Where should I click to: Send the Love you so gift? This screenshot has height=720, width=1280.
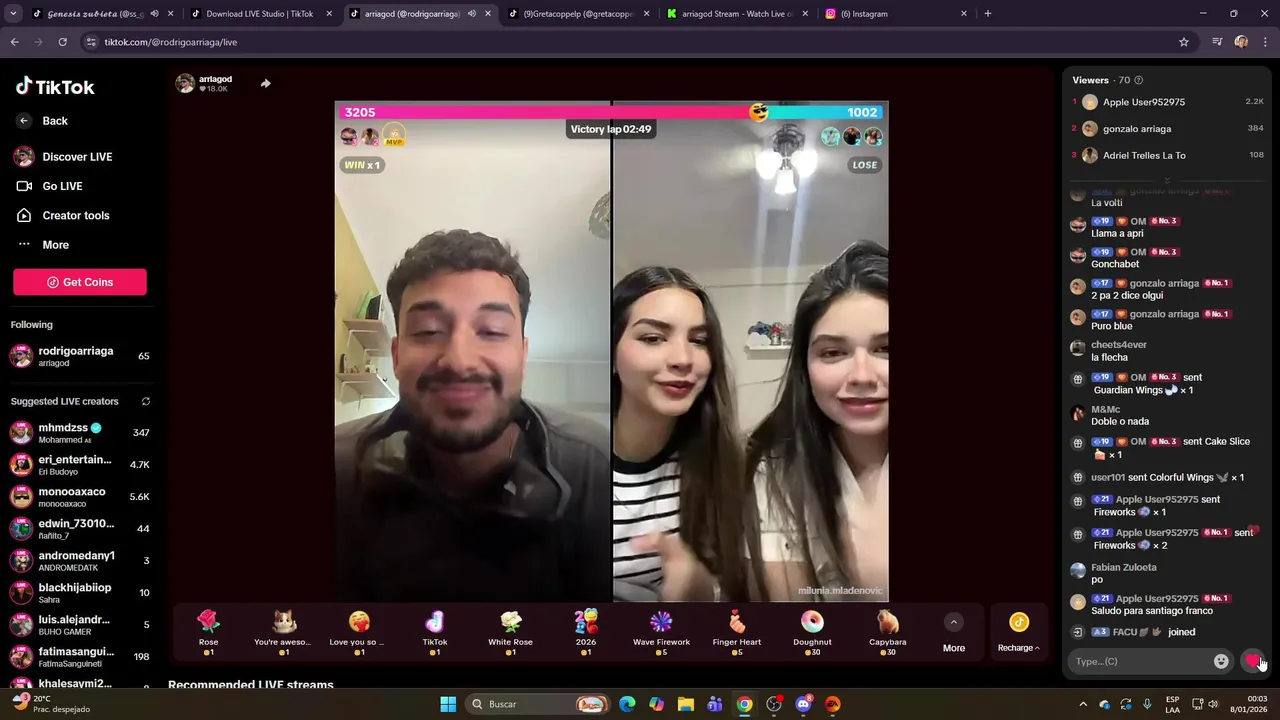[359, 632]
